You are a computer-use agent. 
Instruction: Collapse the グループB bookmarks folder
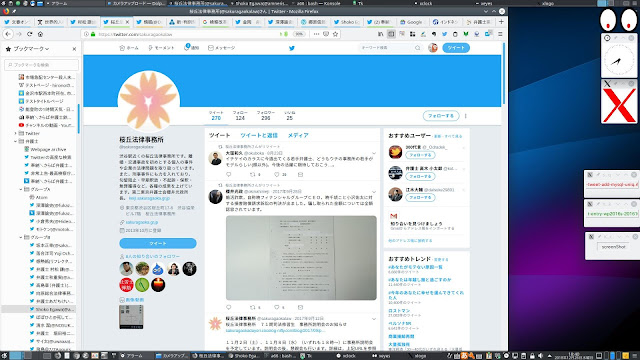click(21, 237)
